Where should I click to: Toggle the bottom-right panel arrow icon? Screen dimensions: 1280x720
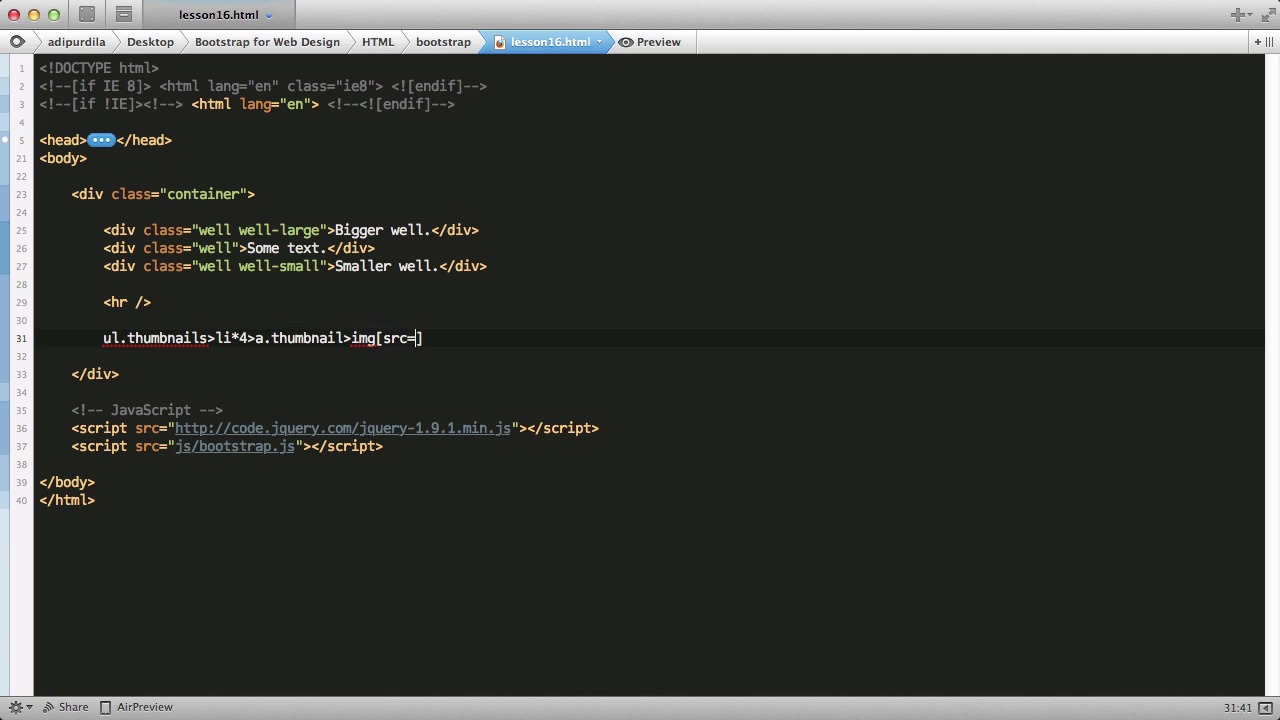(x=1265, y=707)
